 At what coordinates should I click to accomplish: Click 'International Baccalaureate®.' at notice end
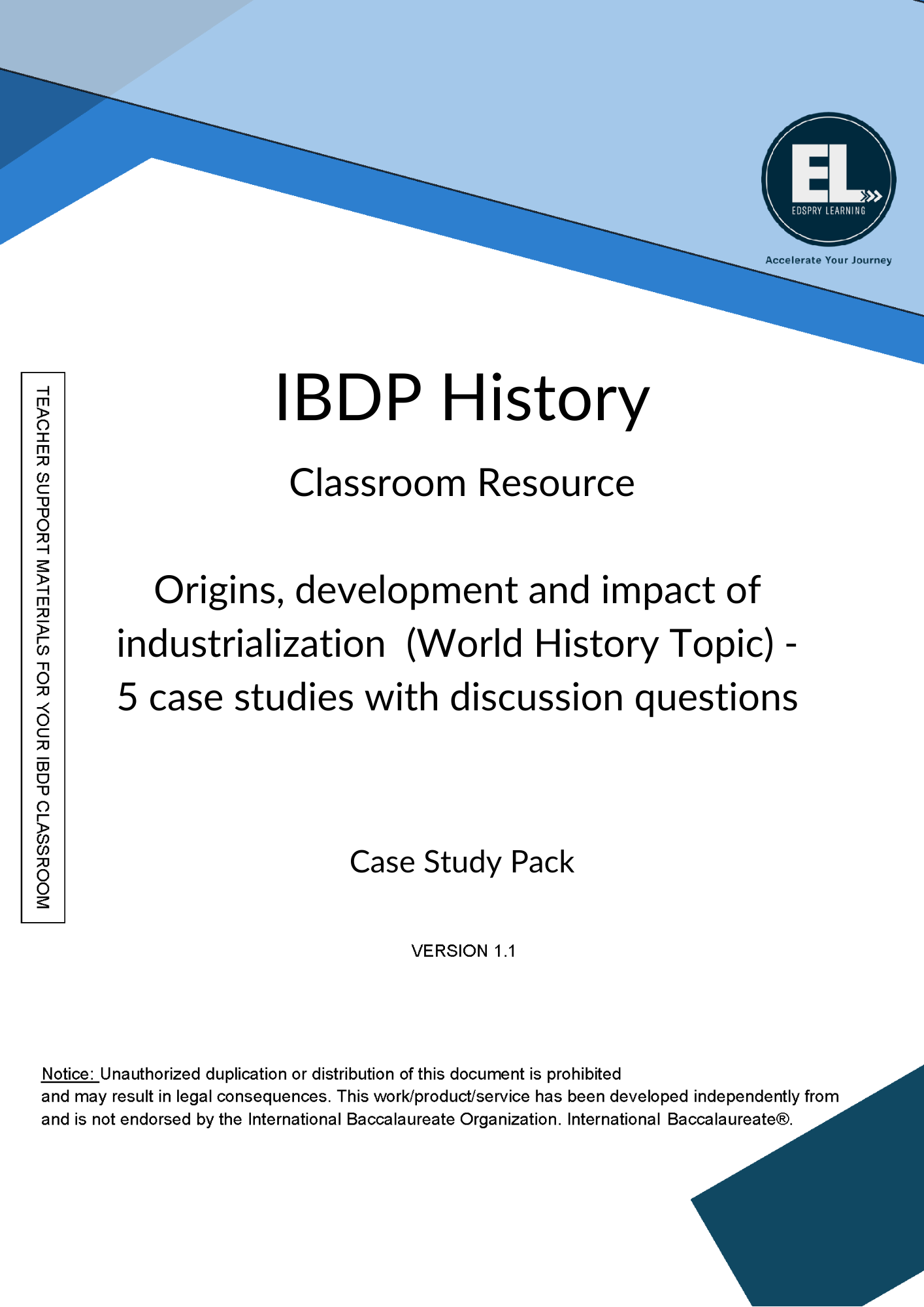[x=680, y=1119]
